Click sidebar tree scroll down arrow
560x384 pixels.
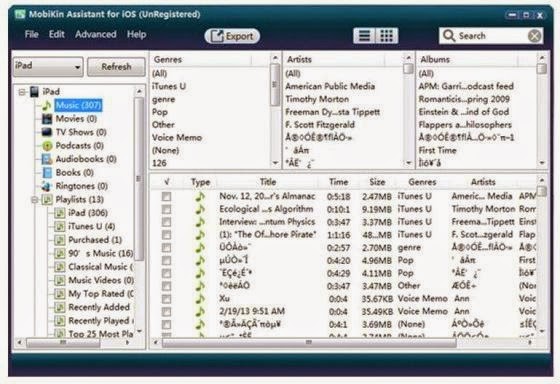(x=139, y=331)
